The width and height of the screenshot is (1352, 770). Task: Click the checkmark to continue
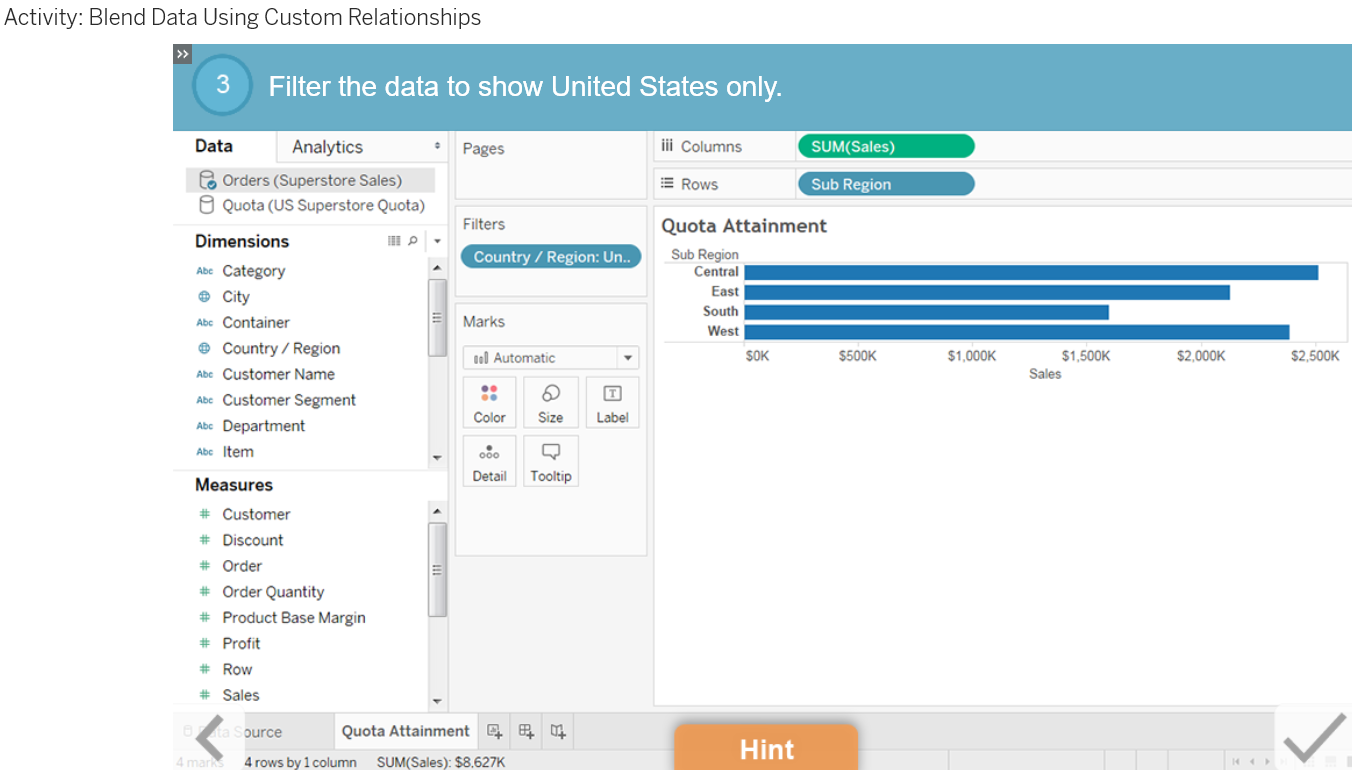click(1314, 738)
